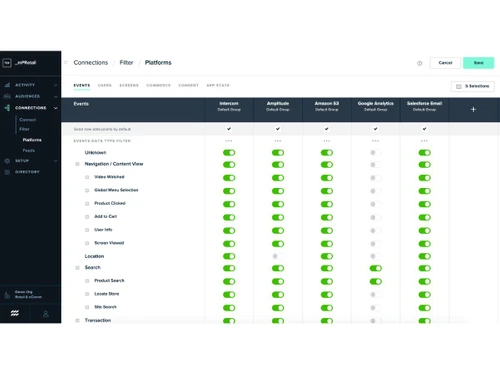Select the Events tab
The width and height of the screenshot is (500, 375).
point(82,85)
